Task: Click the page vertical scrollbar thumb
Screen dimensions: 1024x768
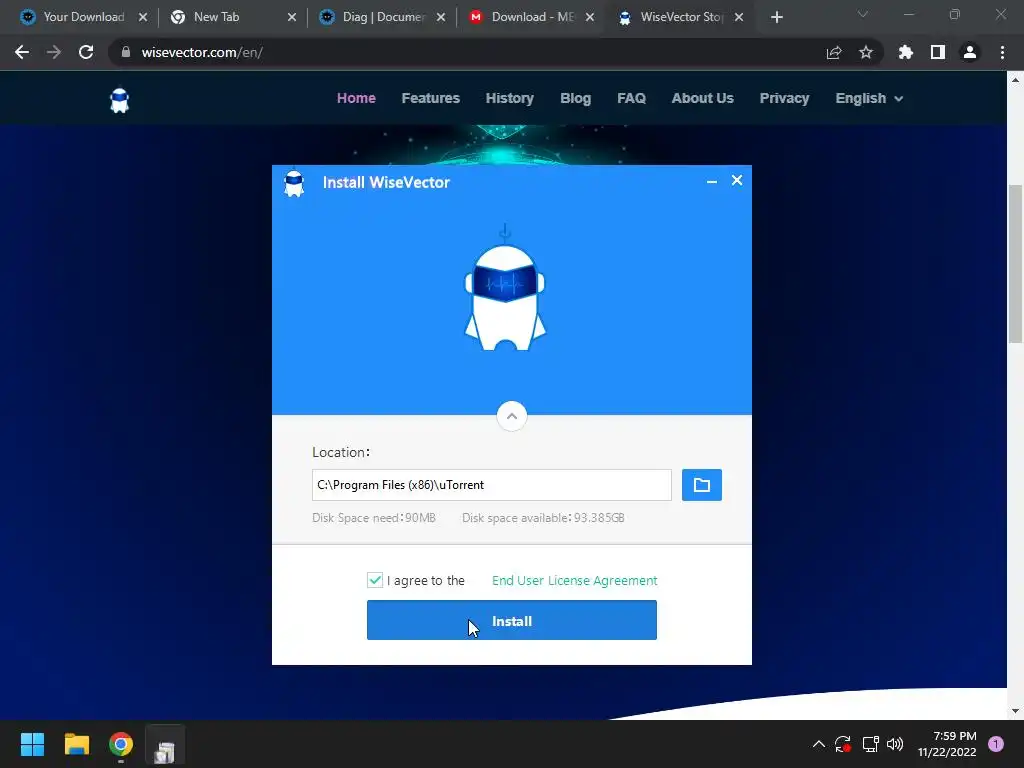Action: point(1015,264)
